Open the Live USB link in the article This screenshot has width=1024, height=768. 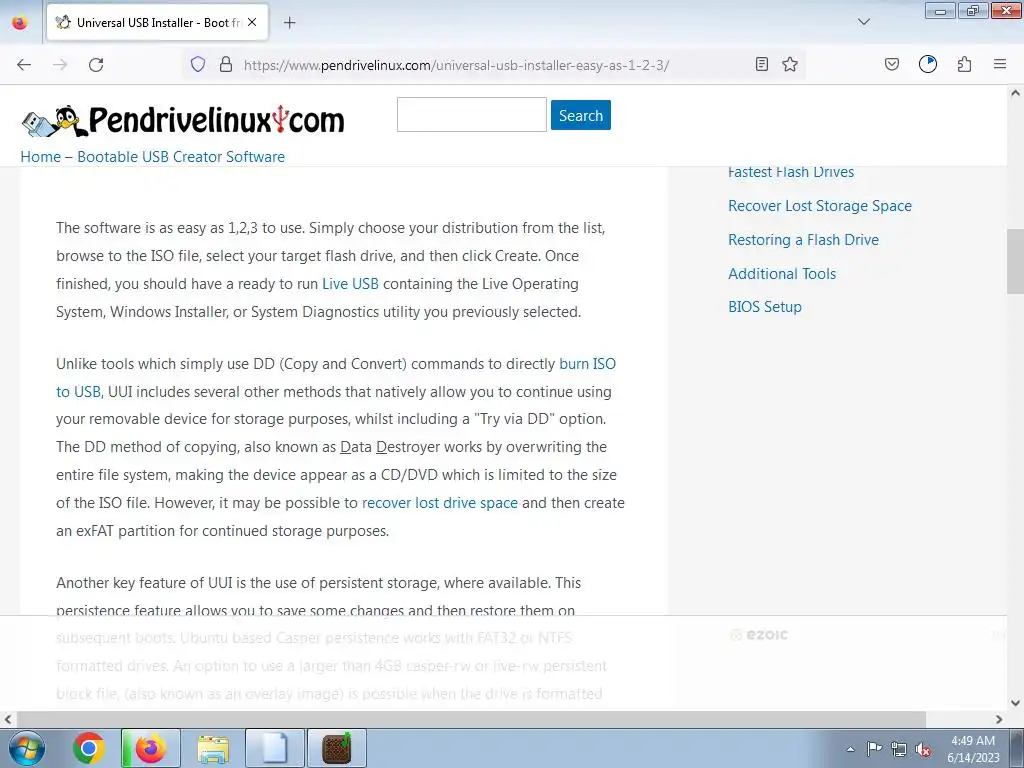[x=350, y=284]
